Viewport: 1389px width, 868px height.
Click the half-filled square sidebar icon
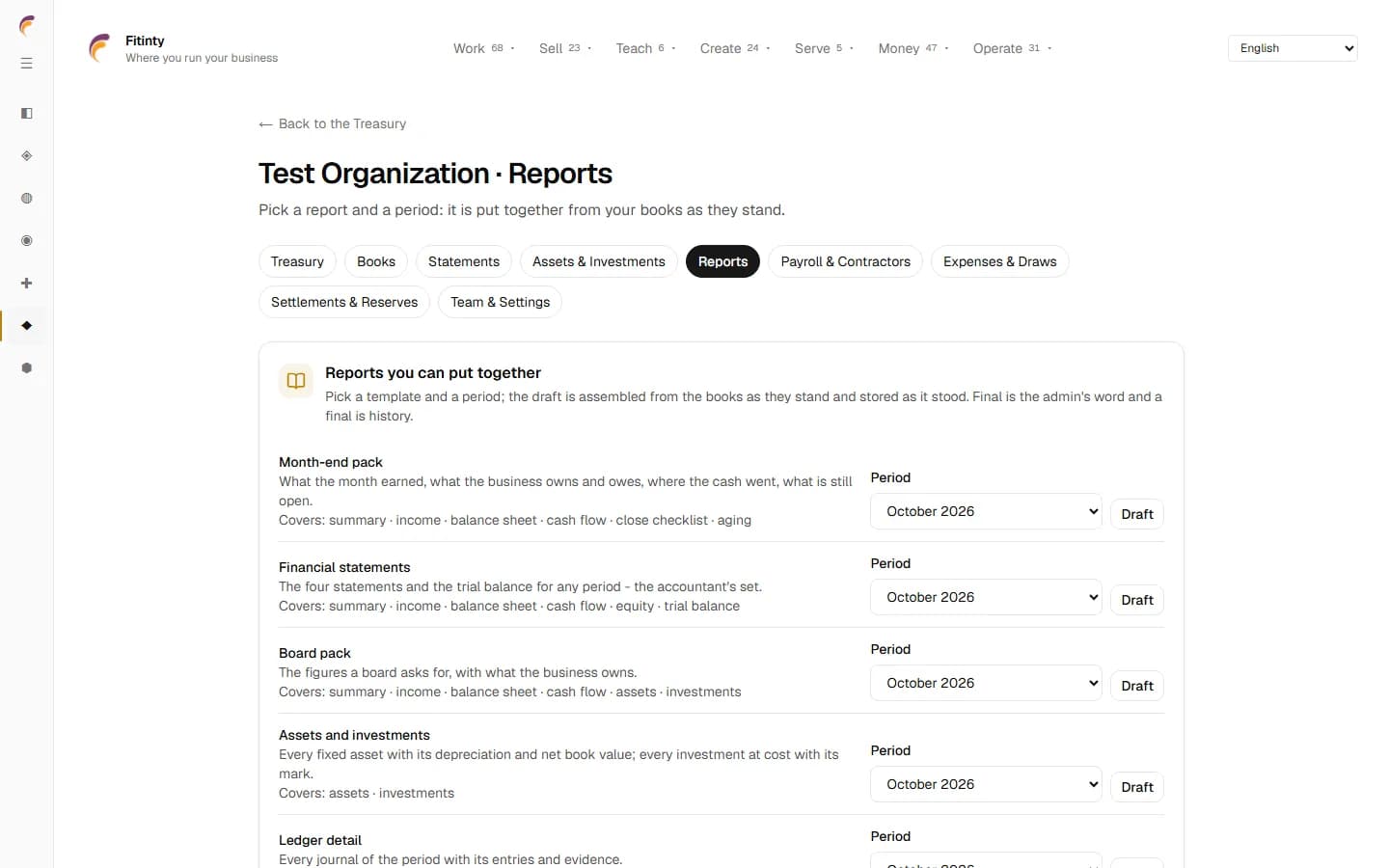(27, 114)
